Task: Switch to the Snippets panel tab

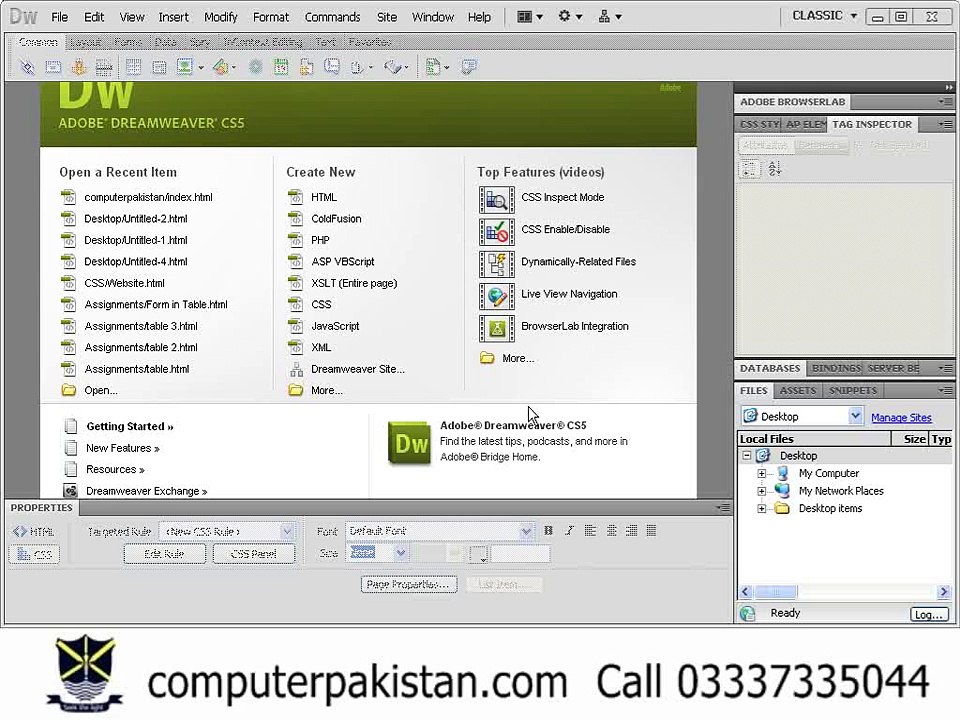Action: click(853, 391)
